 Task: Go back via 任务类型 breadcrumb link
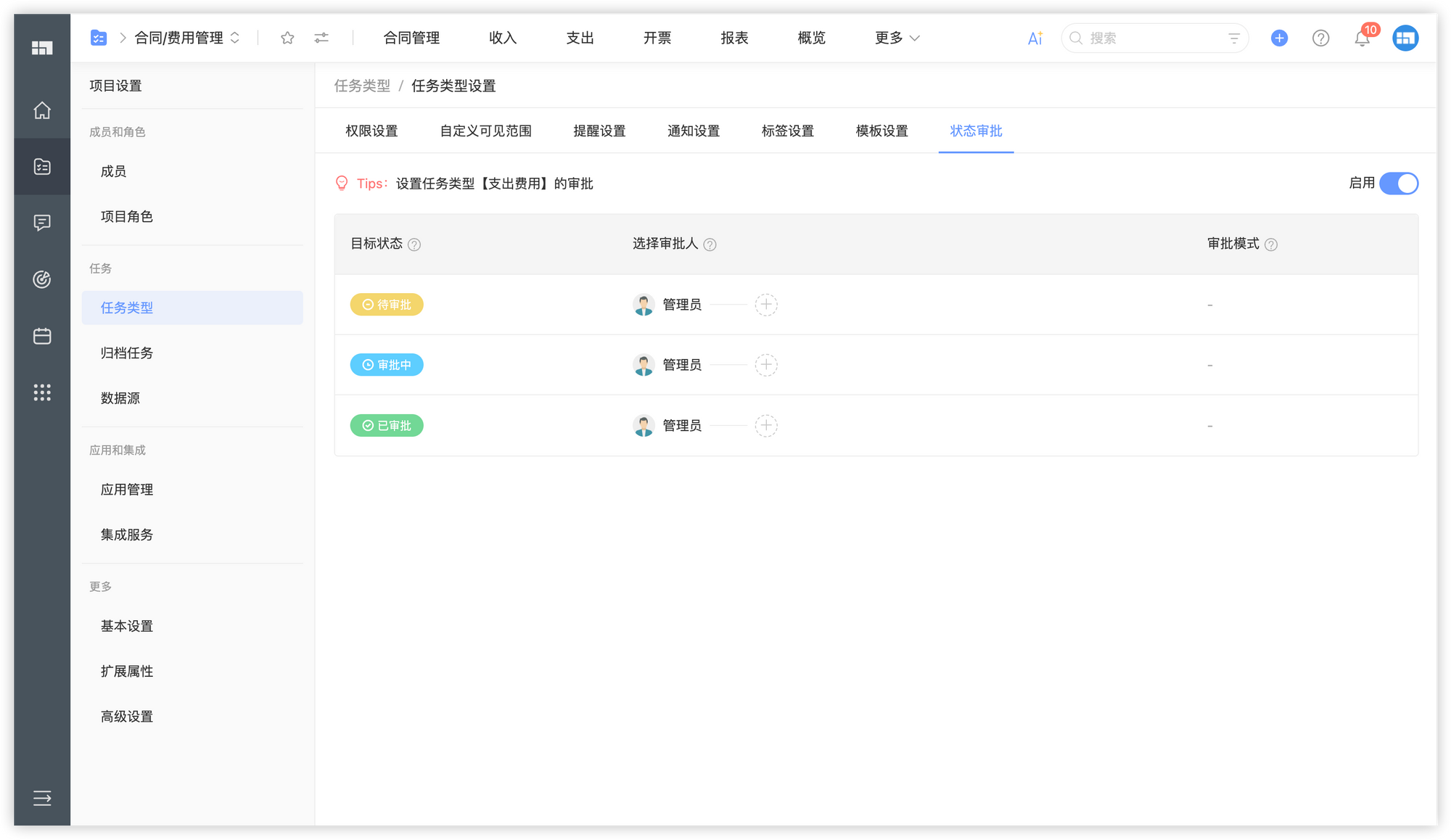362,86
